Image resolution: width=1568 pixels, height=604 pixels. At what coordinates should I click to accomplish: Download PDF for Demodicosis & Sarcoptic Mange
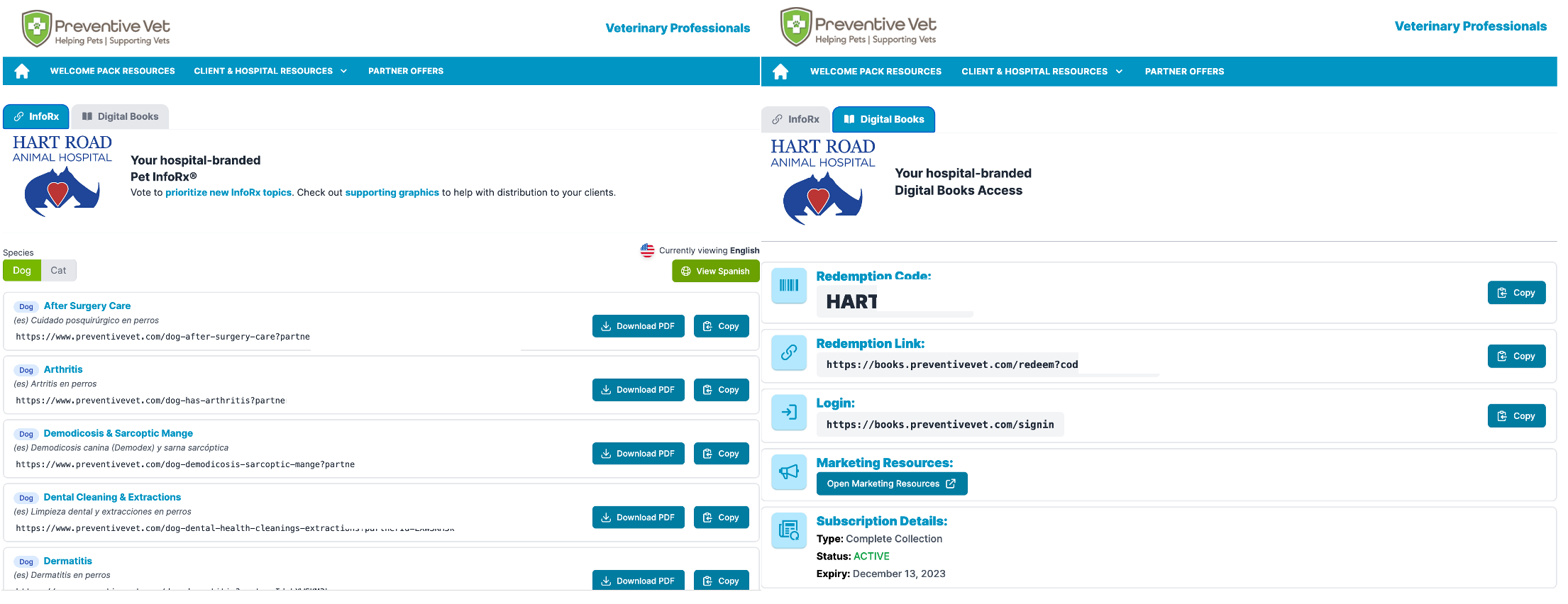click(x=638, y=454)
